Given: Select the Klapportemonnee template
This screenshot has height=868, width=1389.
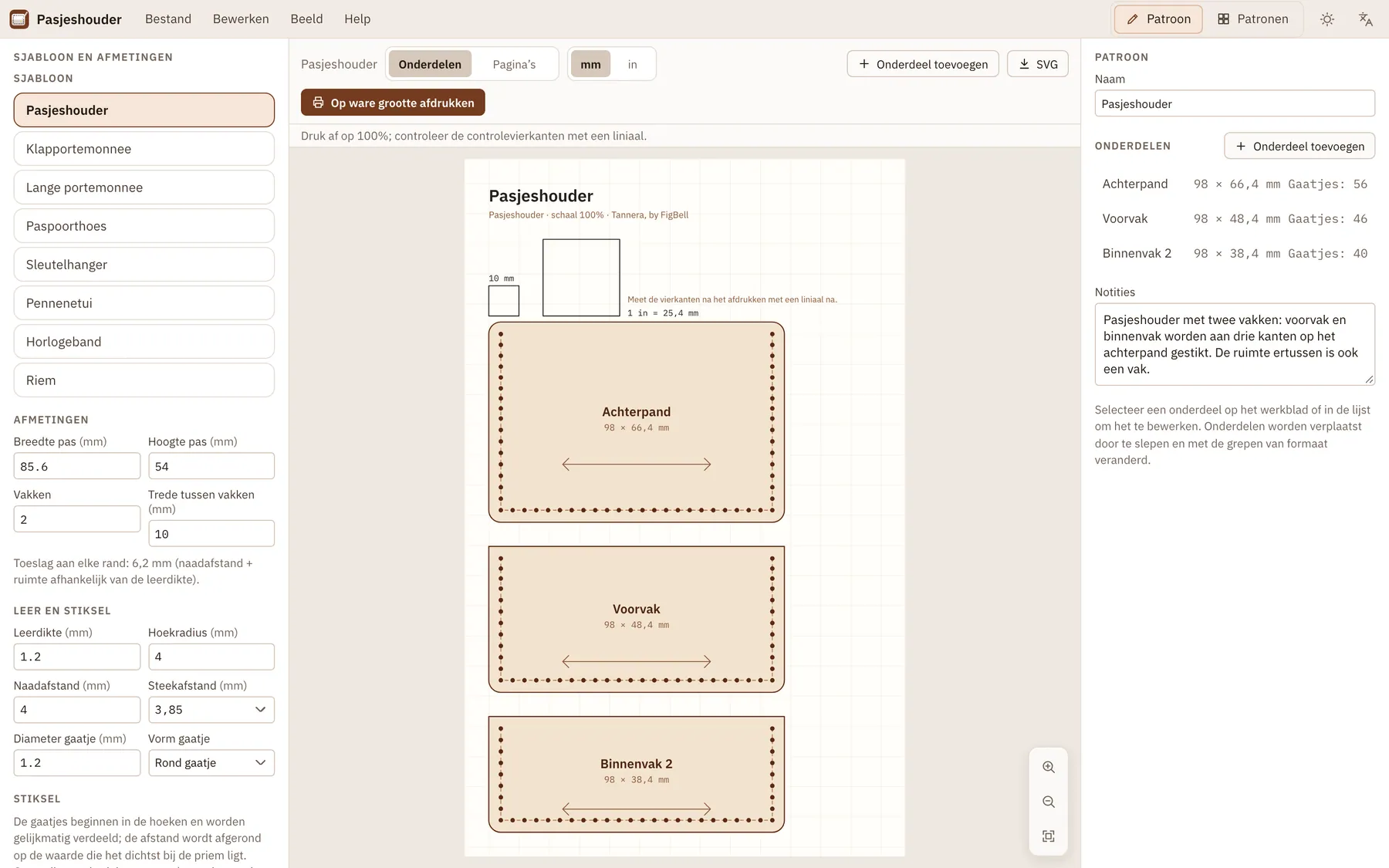Looking at the screenshot, I should [144, 149].
